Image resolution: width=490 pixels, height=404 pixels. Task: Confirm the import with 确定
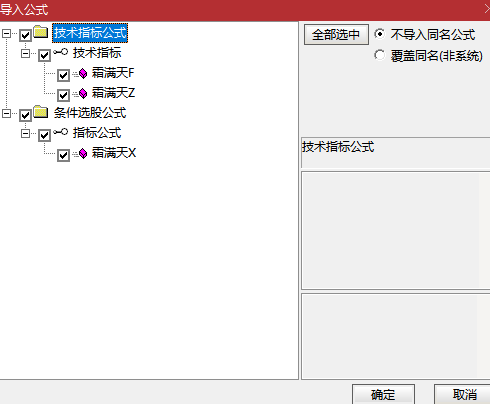coord(383,395)
